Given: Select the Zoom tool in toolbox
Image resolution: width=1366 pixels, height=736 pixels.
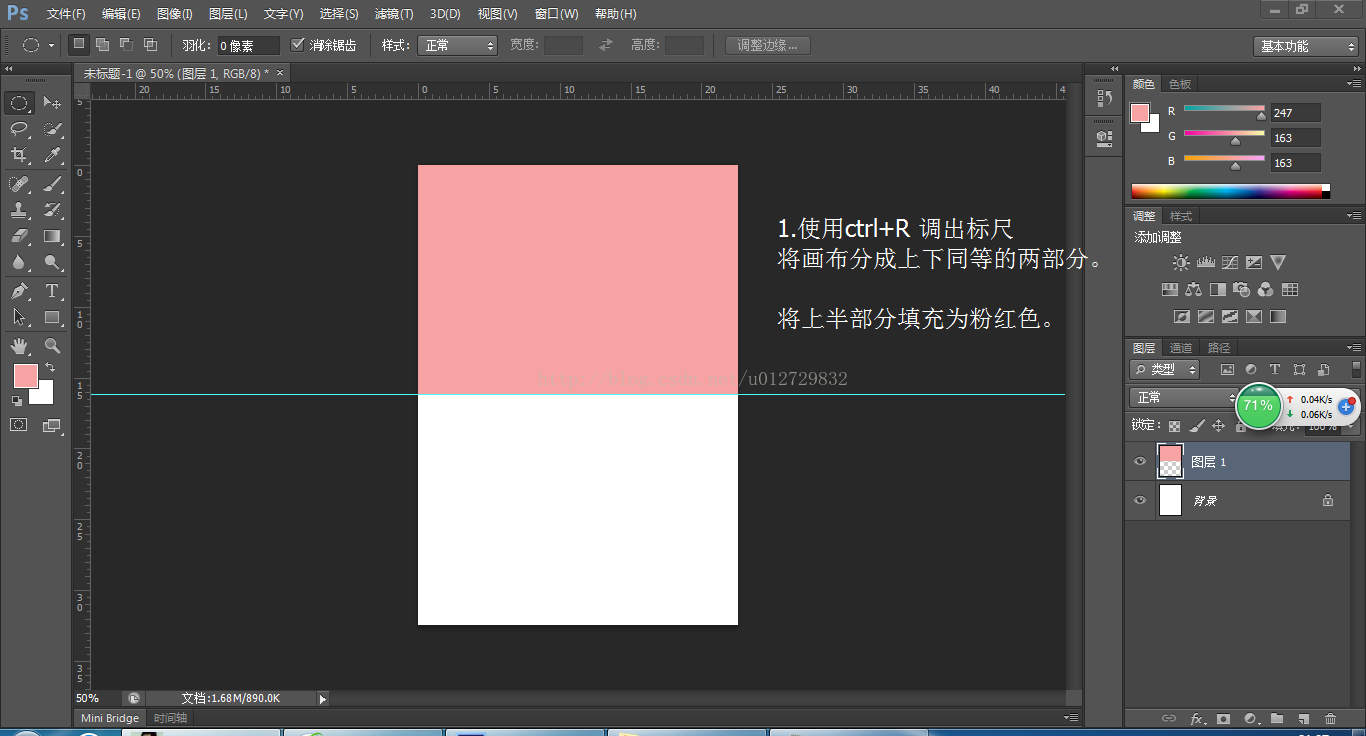Looking at the screenshot, I should pyautogui.click(x=52, y=346).
